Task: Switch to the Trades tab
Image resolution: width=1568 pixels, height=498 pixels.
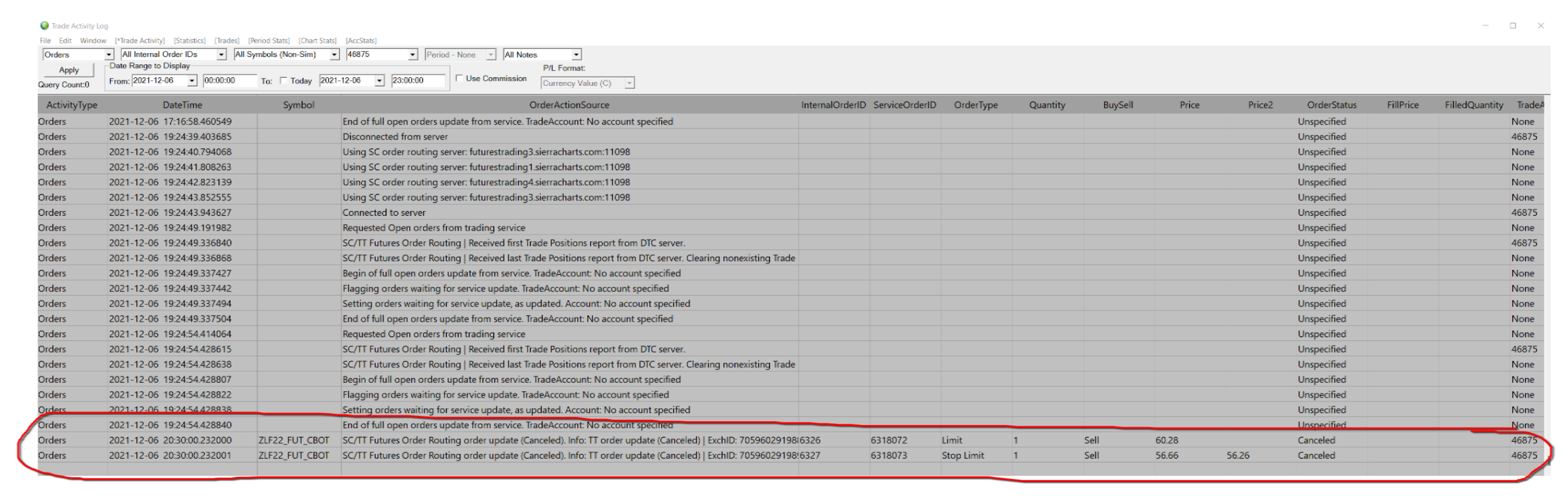Action: pyautogui.click(x=227, y=41)
